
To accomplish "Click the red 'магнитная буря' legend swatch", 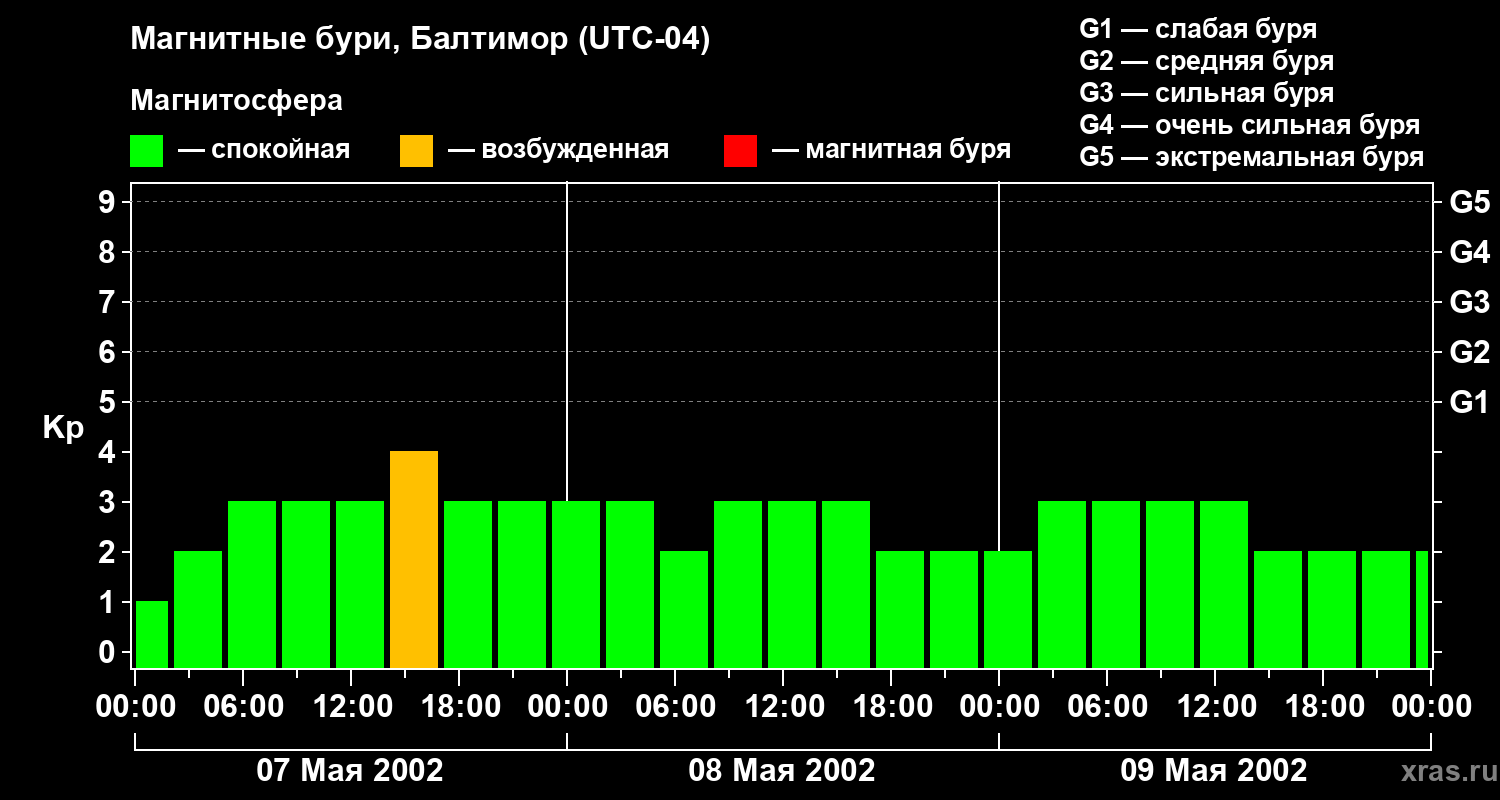I will tap(740, 151).
